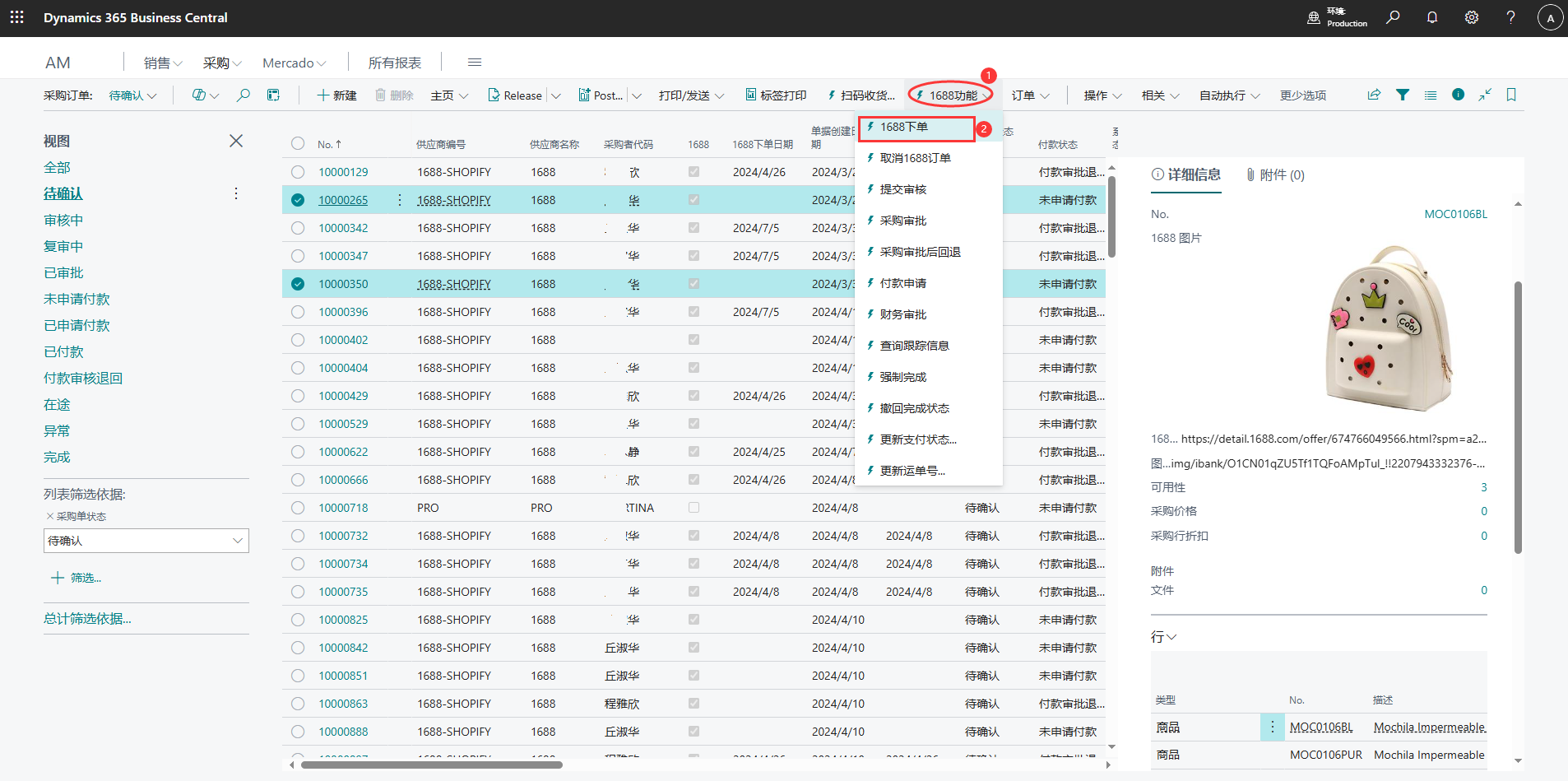Select the row 10000129 circle
This screenshot has width=1568, height=781.
[298, 172]
